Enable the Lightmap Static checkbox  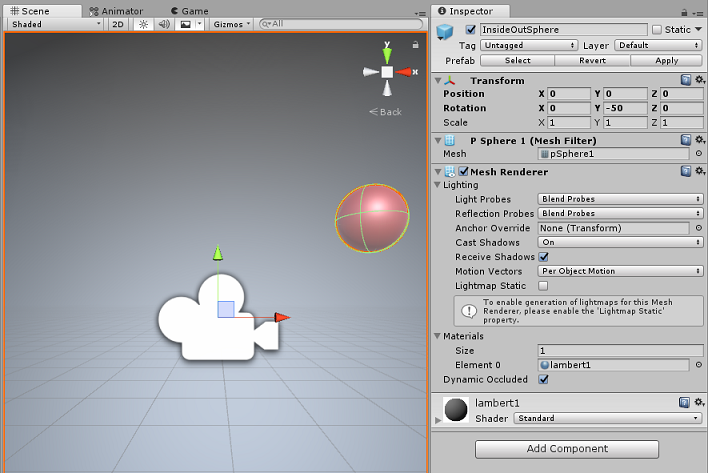(x=544, y=286)
